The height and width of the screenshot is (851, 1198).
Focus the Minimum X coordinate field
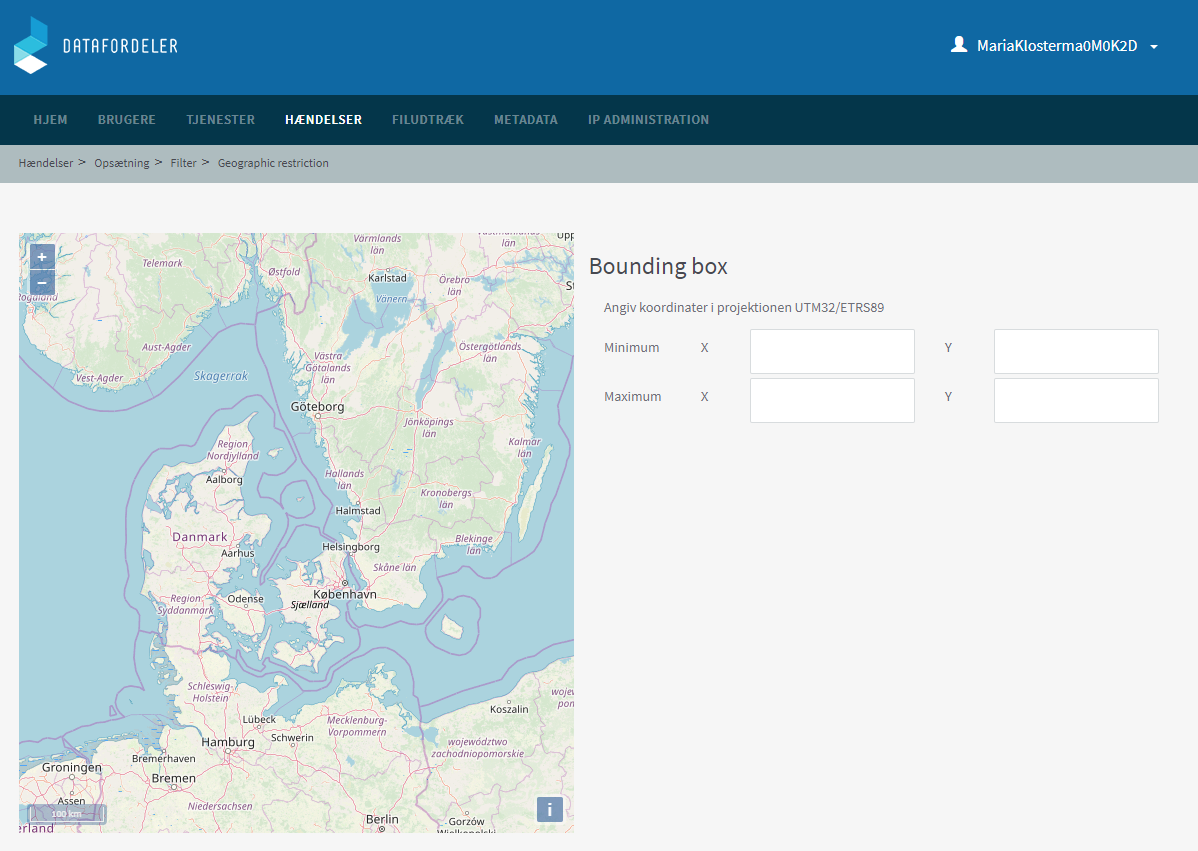coord(832,352)
